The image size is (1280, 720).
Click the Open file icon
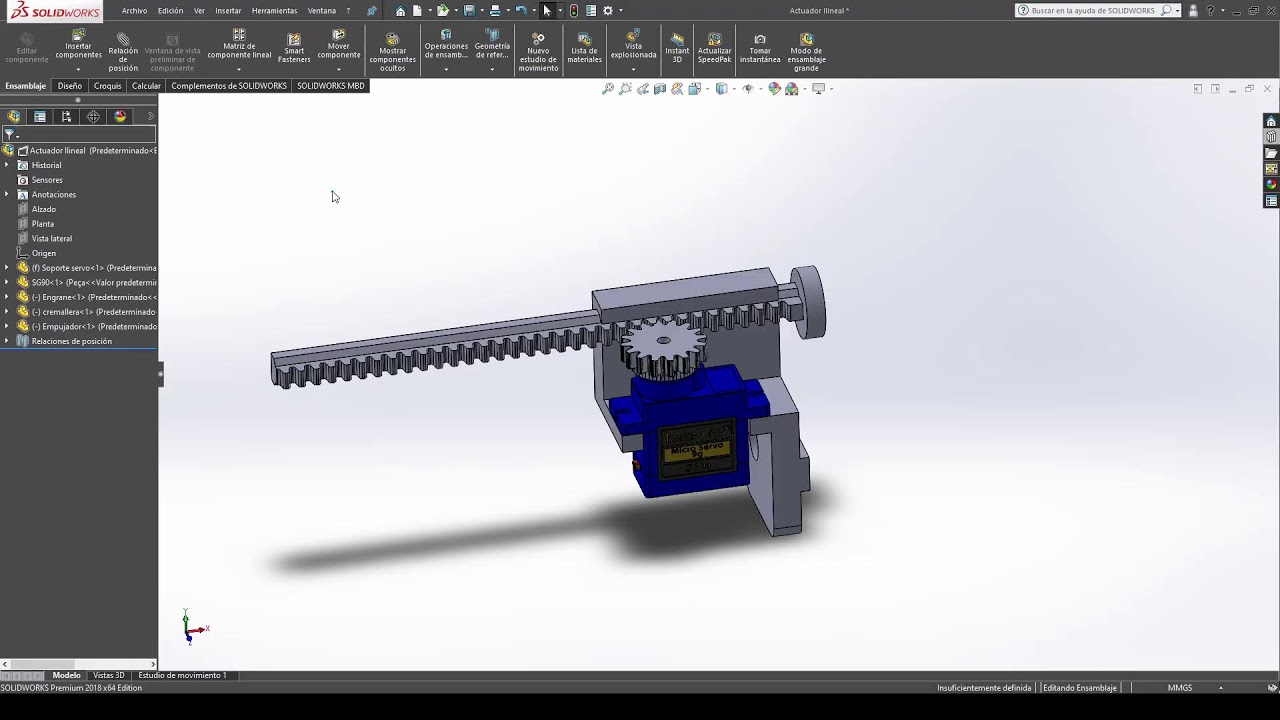pyautogui.click(x=442, y=11)
